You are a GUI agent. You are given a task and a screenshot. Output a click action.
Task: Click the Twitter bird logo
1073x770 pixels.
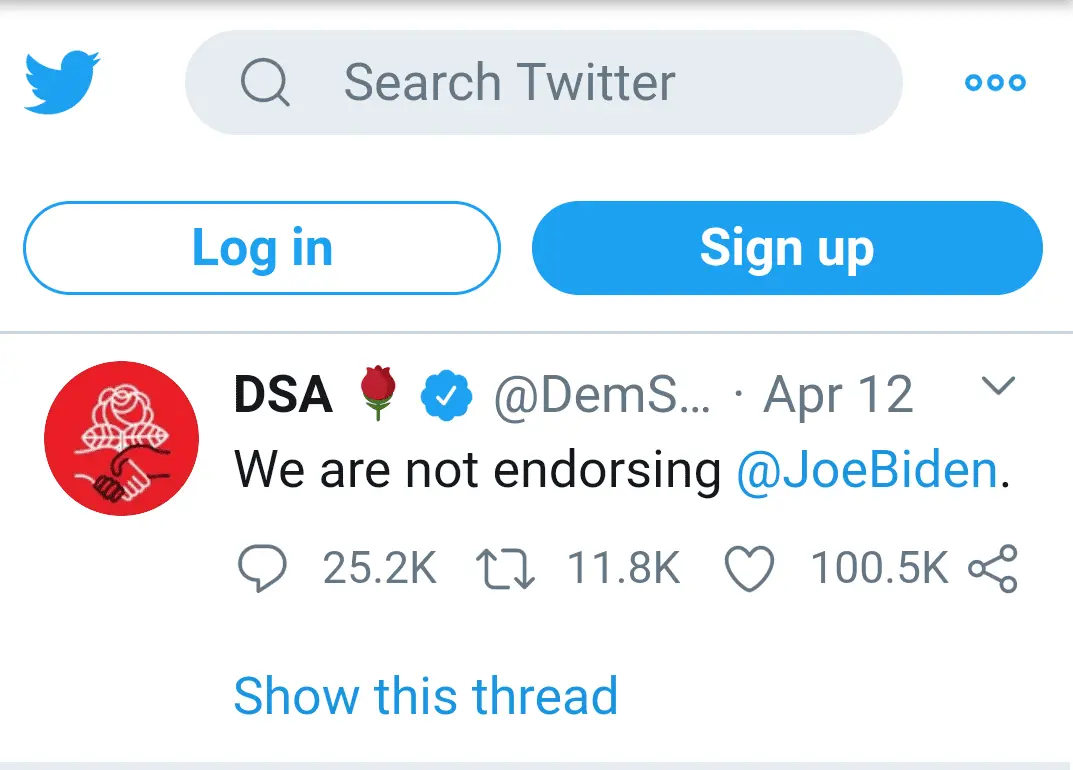point(62,82)
